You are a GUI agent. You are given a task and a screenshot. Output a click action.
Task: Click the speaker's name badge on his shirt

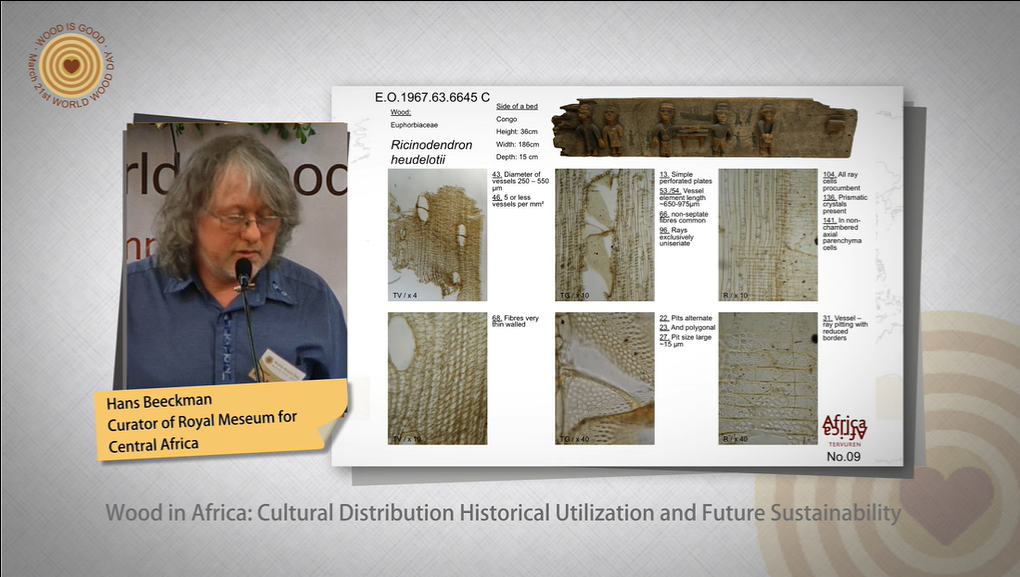click(x=281, y=366)
